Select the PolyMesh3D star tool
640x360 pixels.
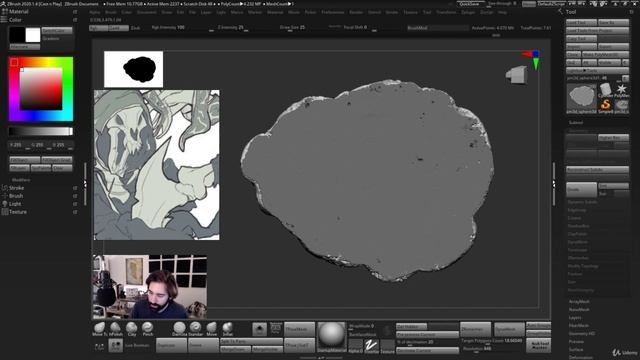[621, 89]
